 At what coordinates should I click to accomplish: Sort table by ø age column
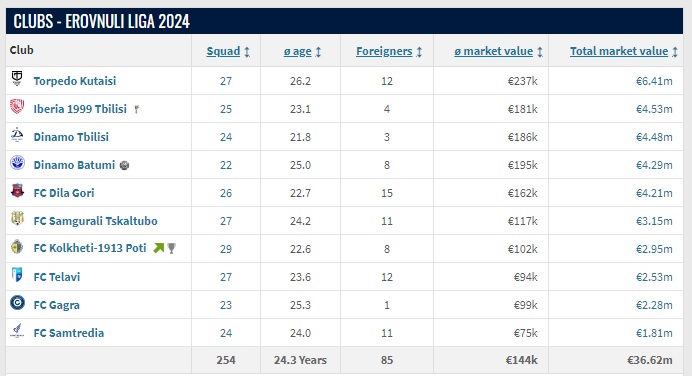(302, 51)
